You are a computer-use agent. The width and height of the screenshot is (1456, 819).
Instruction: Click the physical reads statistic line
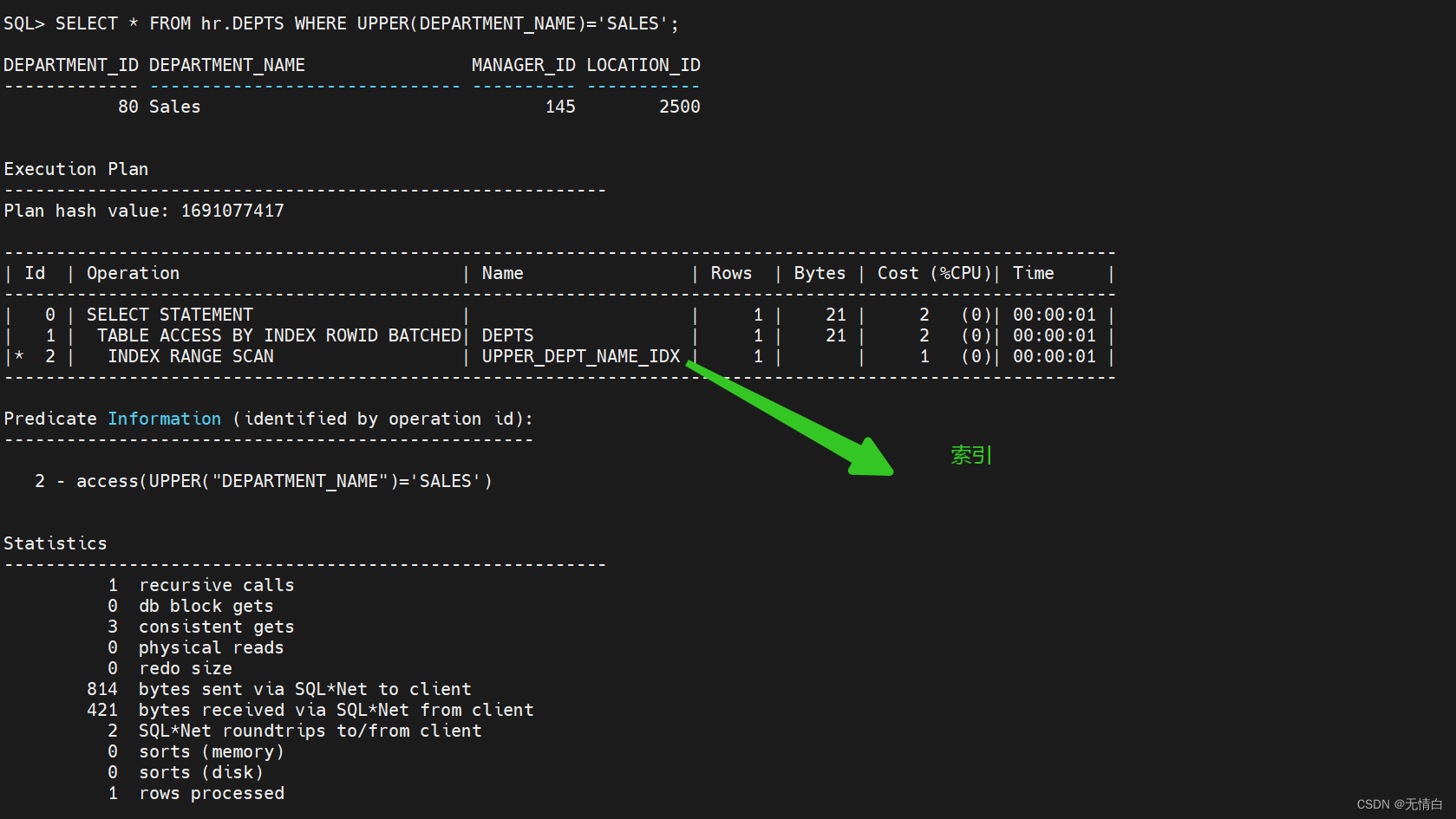pyautogui.click(x=196, y=647)
